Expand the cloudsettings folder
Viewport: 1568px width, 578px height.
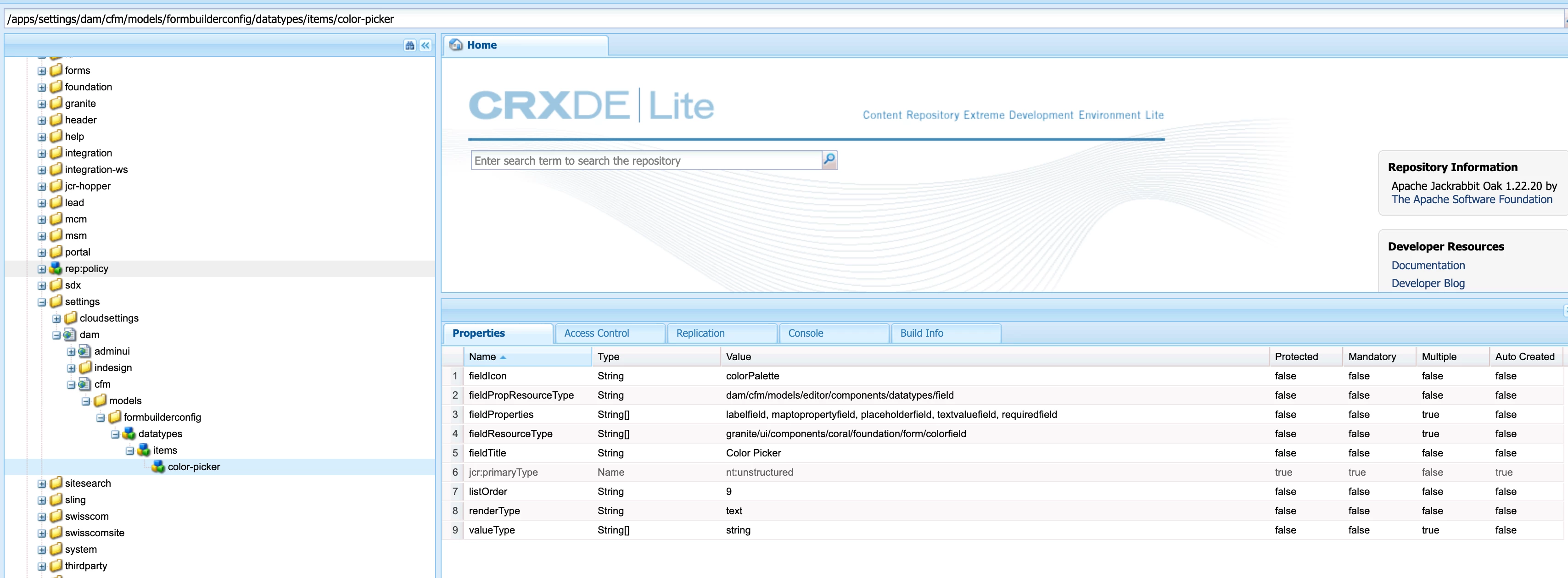pyautogui.click(x=56, y=319)
